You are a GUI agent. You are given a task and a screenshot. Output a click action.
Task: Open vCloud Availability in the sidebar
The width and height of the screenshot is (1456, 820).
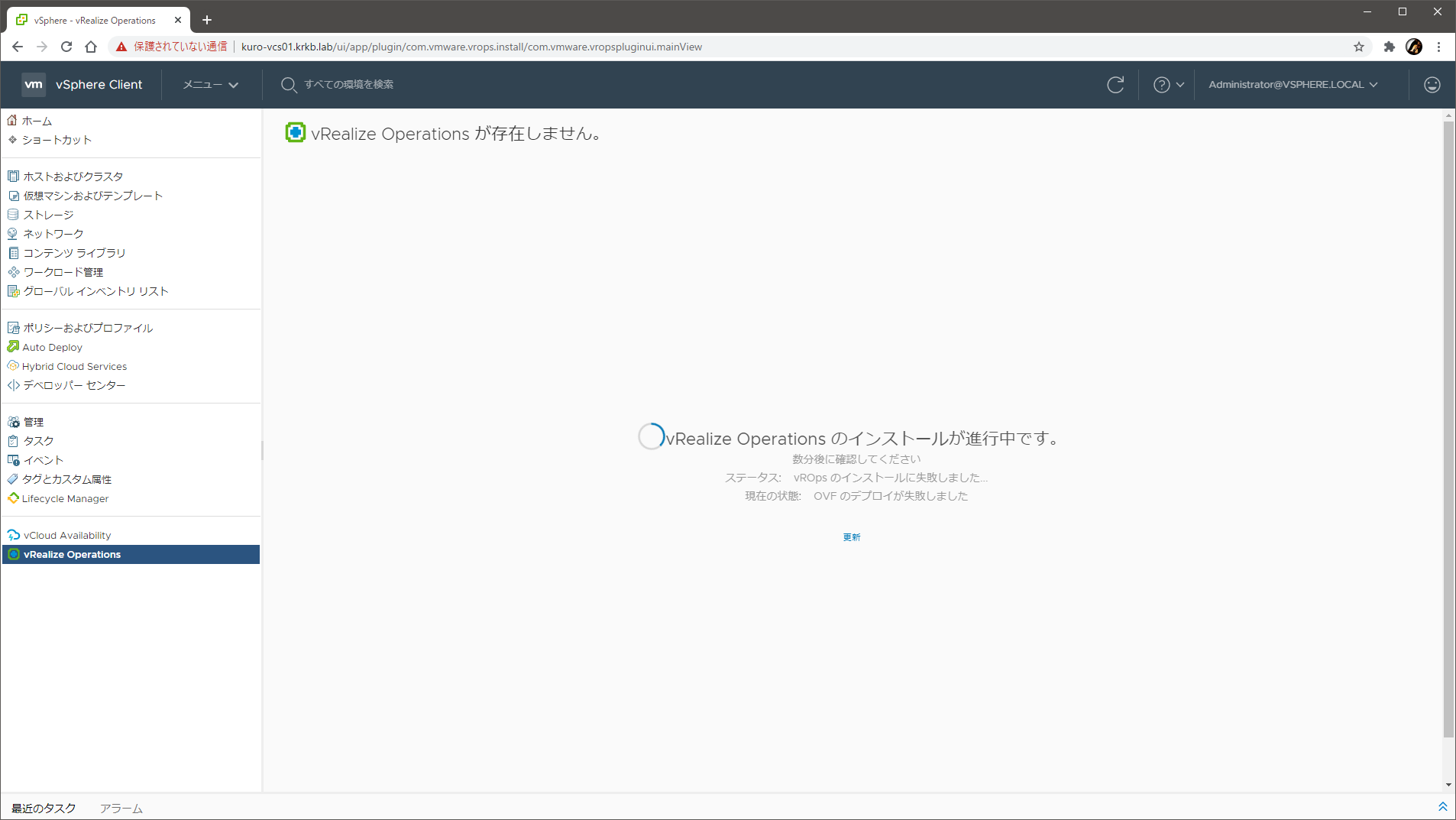(66, 536)
